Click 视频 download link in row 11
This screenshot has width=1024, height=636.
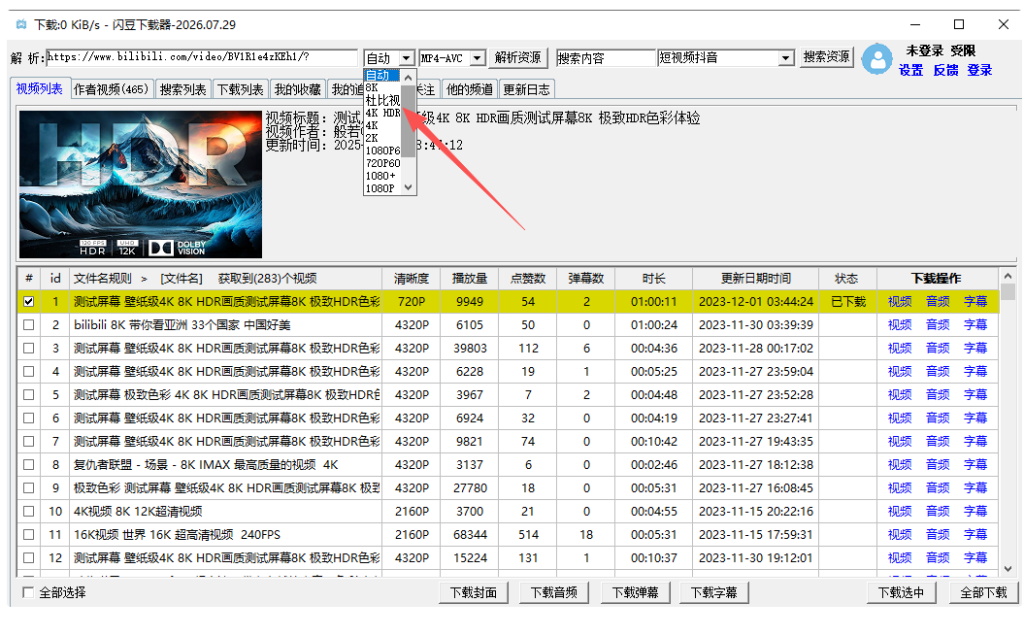899,534
